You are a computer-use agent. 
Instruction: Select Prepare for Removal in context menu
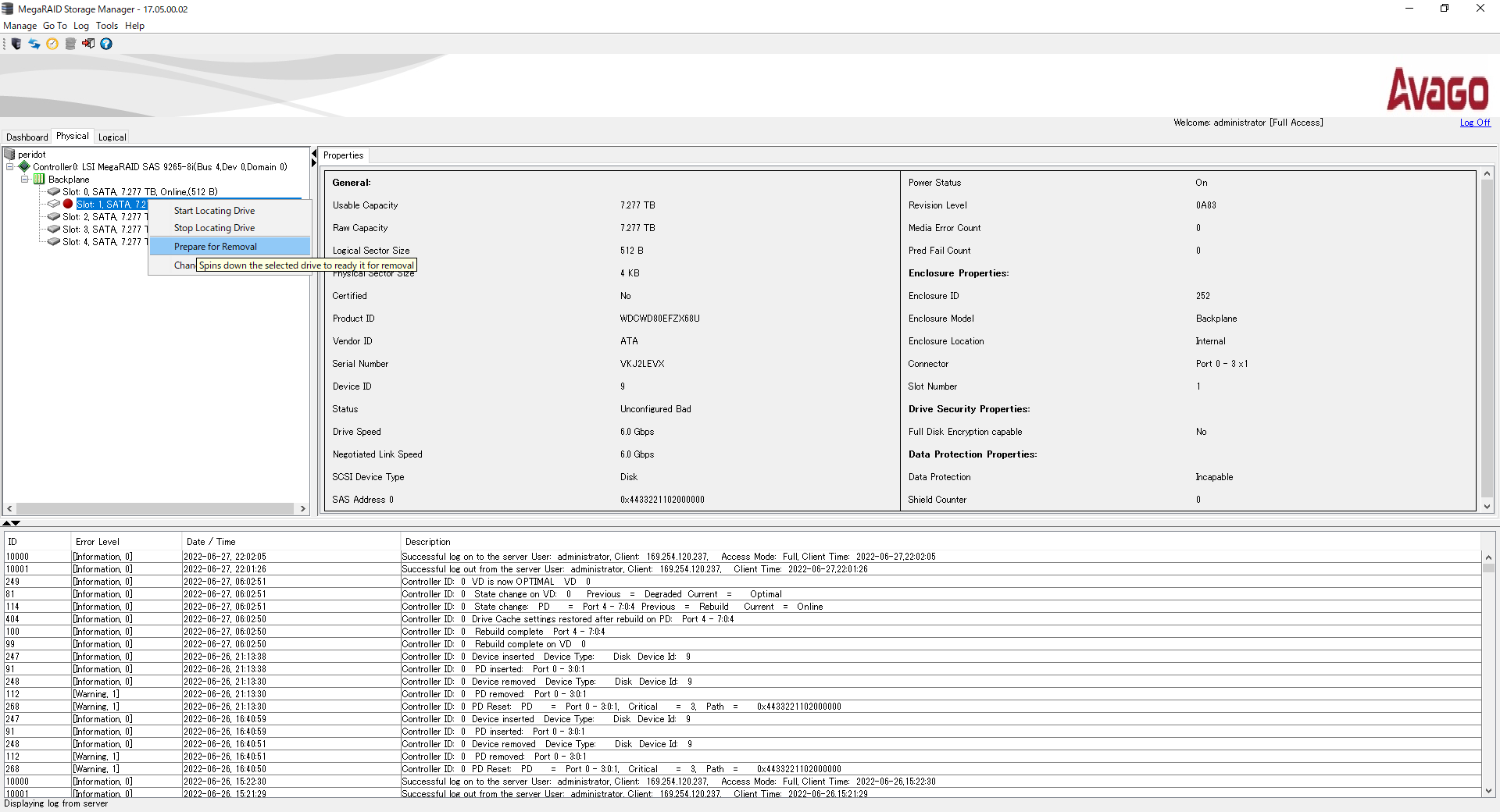point(230,247)
